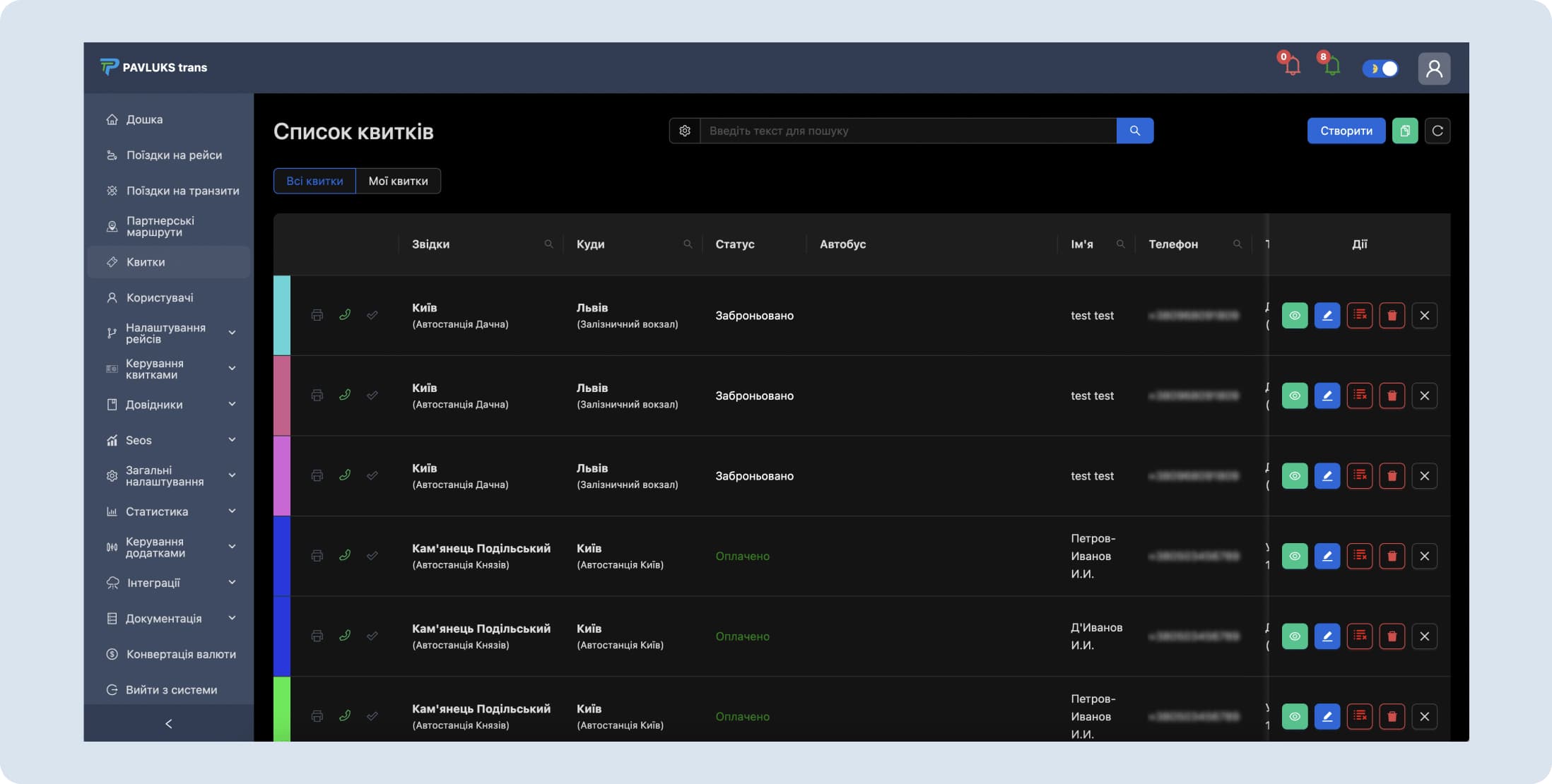
Task: Click the print icon in first ticket row
Action: pos(317,315)
